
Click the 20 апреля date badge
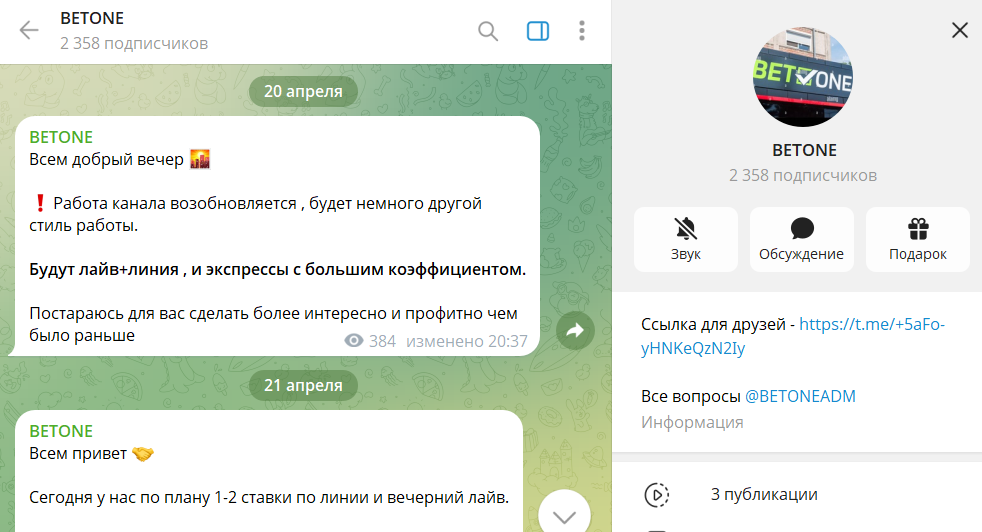[x=303, y=91]
